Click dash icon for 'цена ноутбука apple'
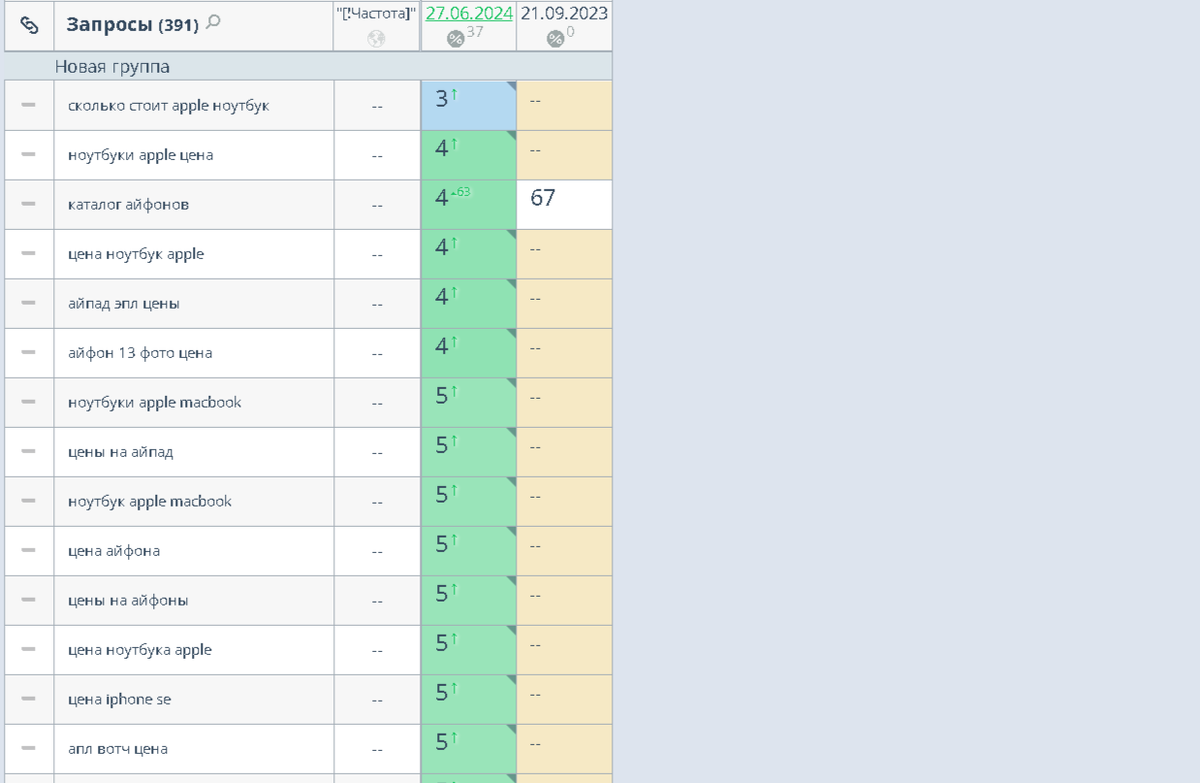1200x783 pixels. click(29, 650)
